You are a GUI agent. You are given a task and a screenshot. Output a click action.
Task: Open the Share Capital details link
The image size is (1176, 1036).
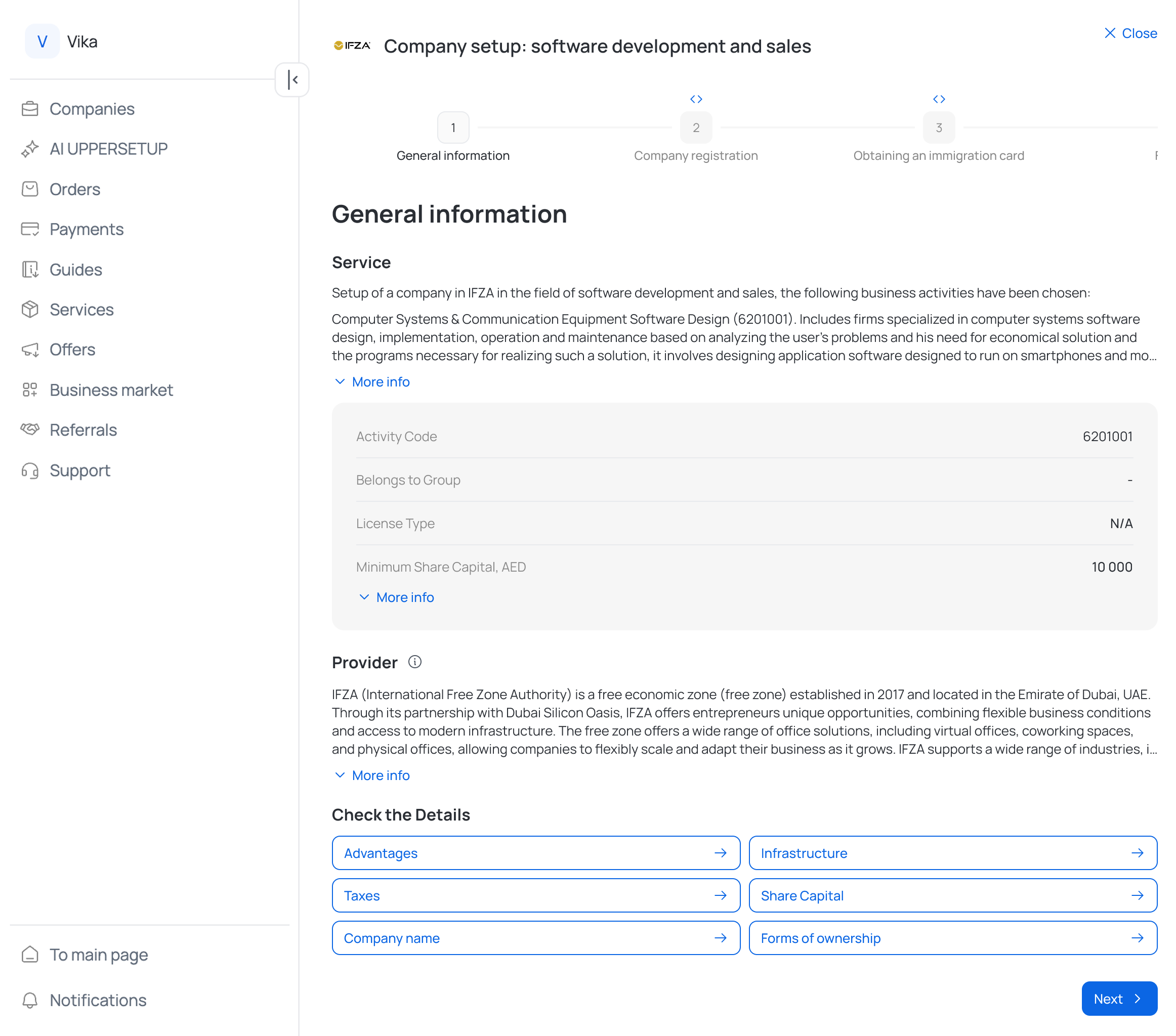point(952,896)
